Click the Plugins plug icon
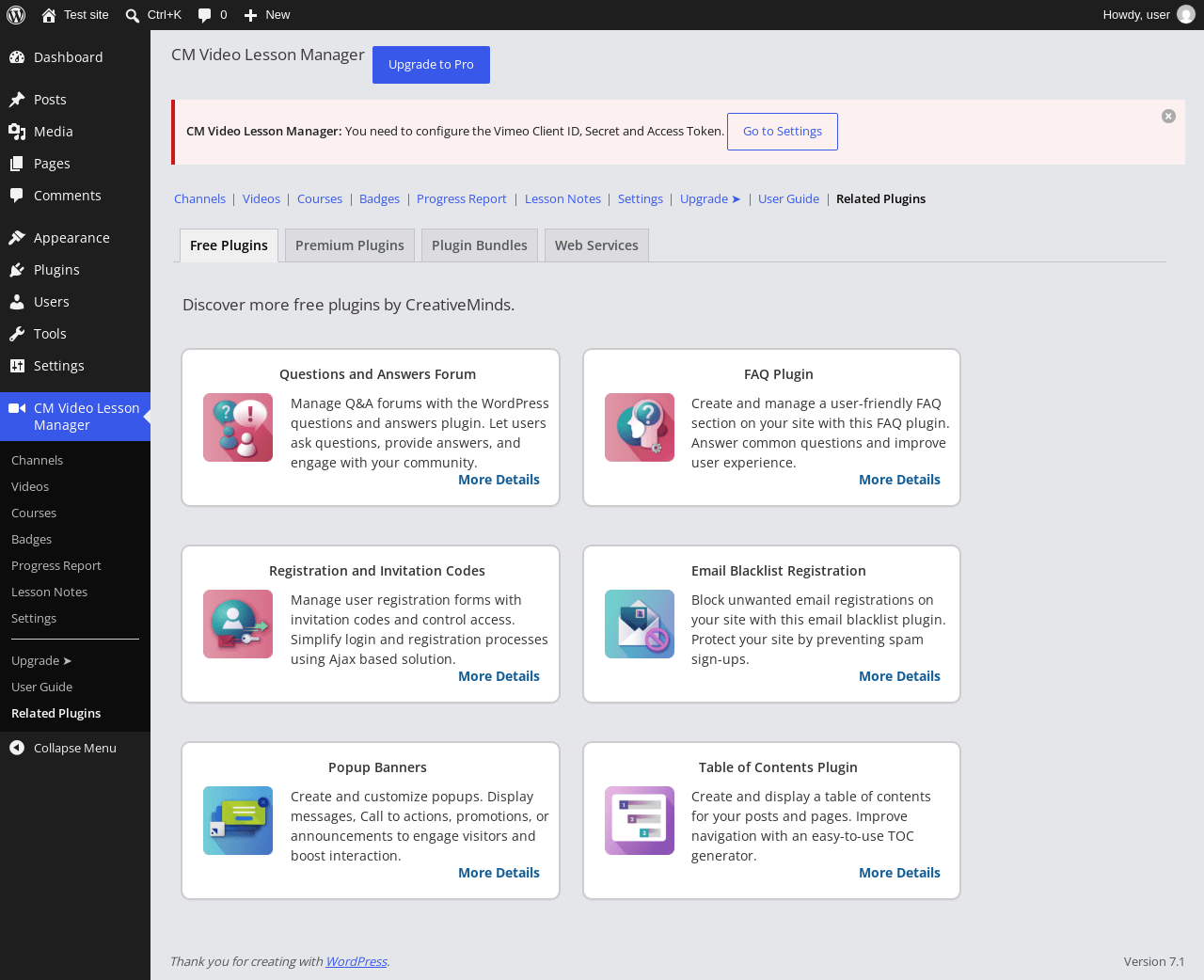The width and height of the screenshot is (1204, 980). pyautogui.click(x=17, y=270)
